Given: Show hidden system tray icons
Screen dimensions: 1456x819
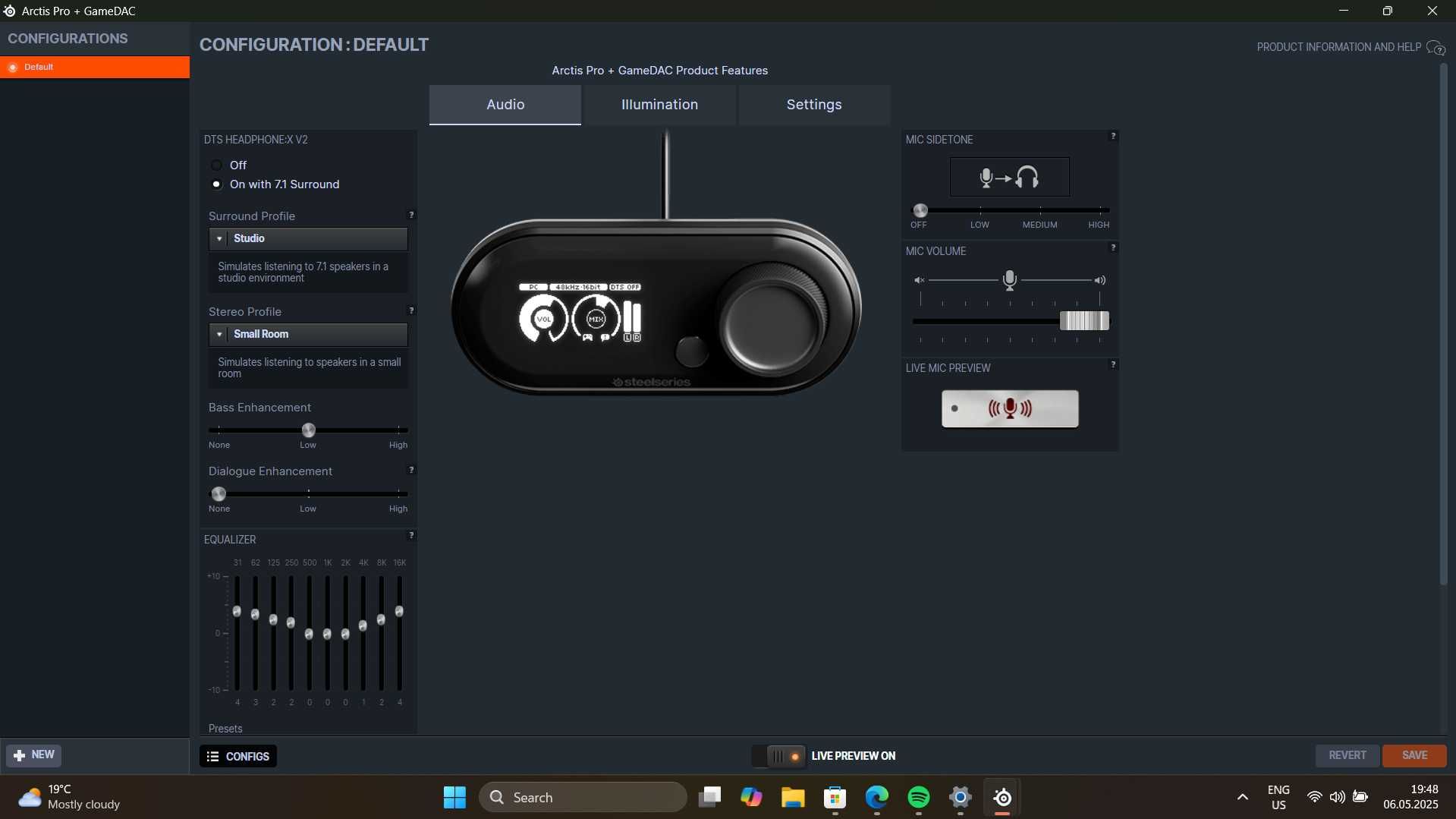Looking at the screenshot, I should pyautogui.click(x=1242, y=797).
